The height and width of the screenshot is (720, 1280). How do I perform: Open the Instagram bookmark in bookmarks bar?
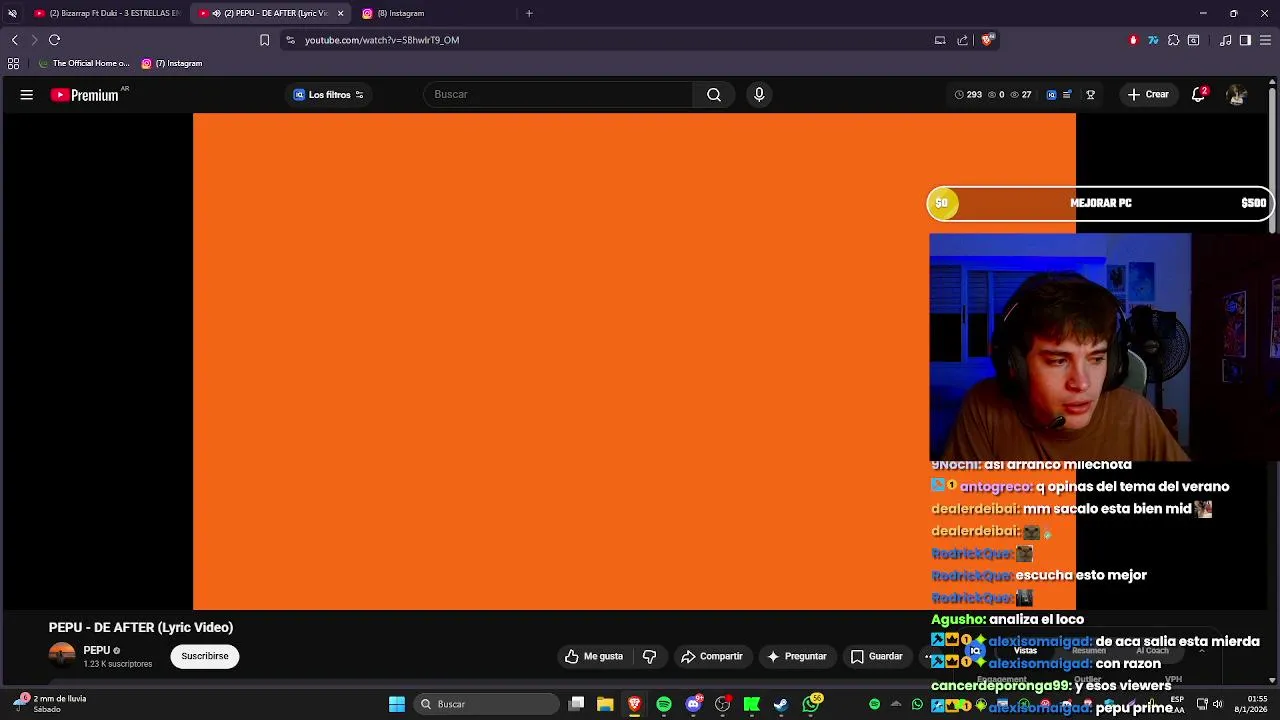point(172,63)
